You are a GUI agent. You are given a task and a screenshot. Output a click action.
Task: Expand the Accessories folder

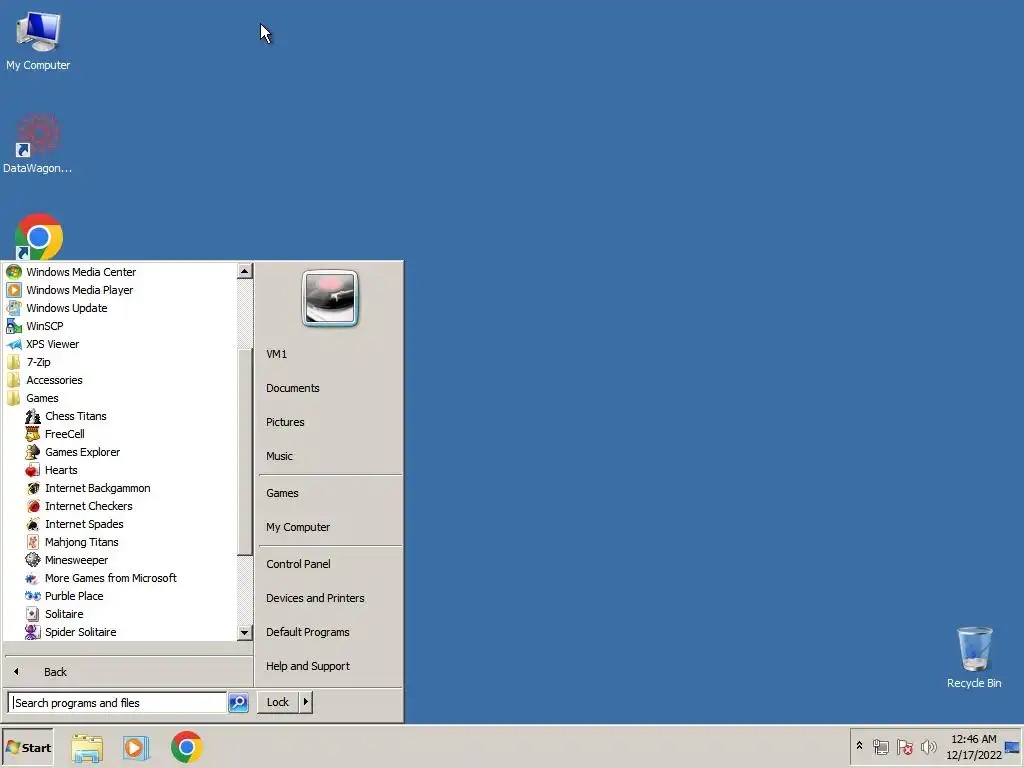54,380
